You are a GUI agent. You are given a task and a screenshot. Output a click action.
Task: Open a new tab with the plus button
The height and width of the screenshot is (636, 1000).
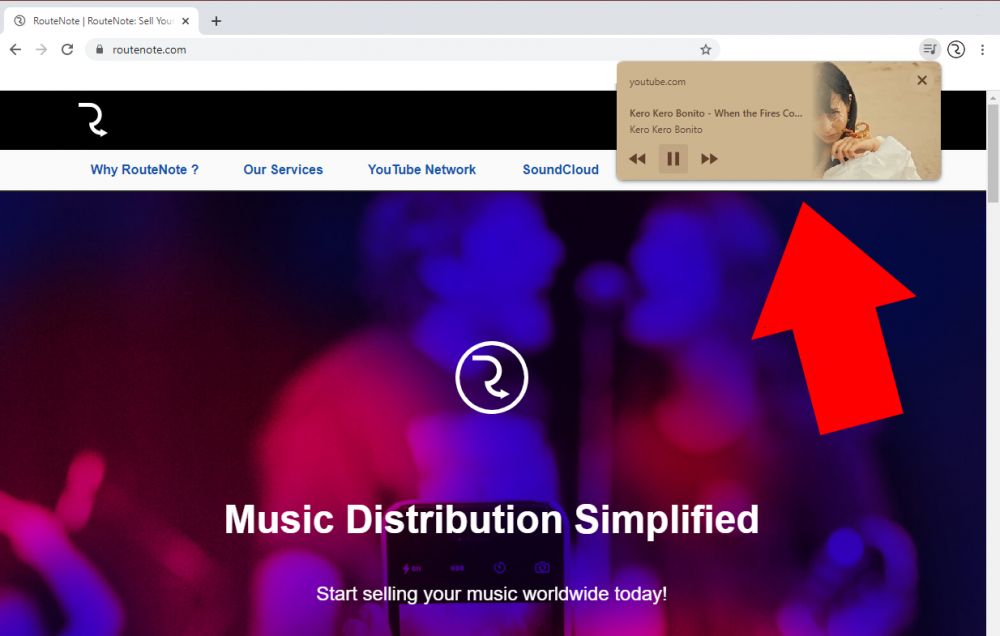point(216,19)
